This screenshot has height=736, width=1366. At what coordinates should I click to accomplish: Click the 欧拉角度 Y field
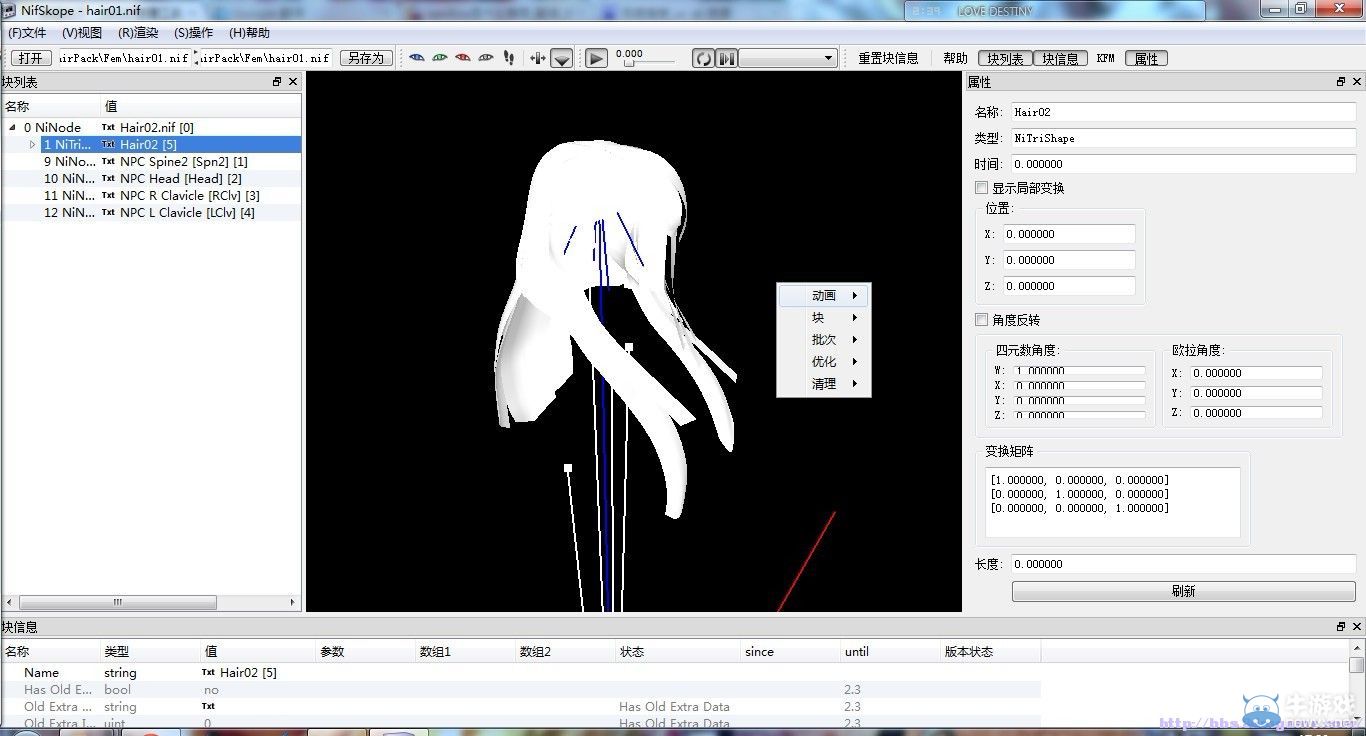pyautogui.click(x=1256, y=393)
